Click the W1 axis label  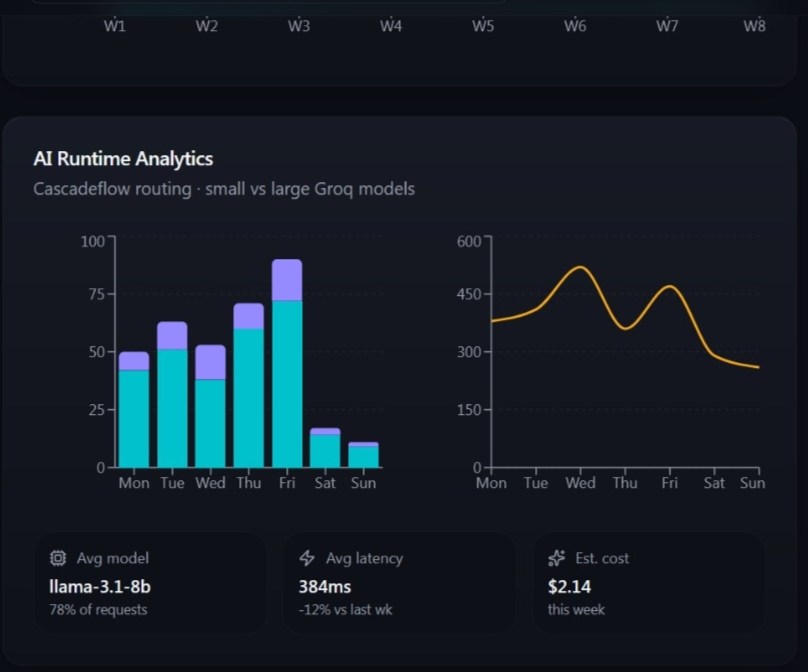(x=114, y=26)
